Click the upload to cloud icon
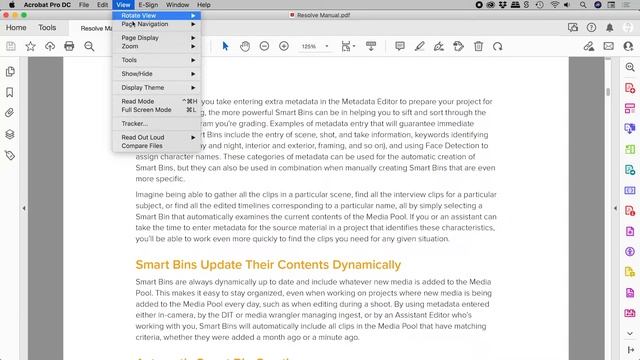Screen dimensions: 640x360 (50, 46)
